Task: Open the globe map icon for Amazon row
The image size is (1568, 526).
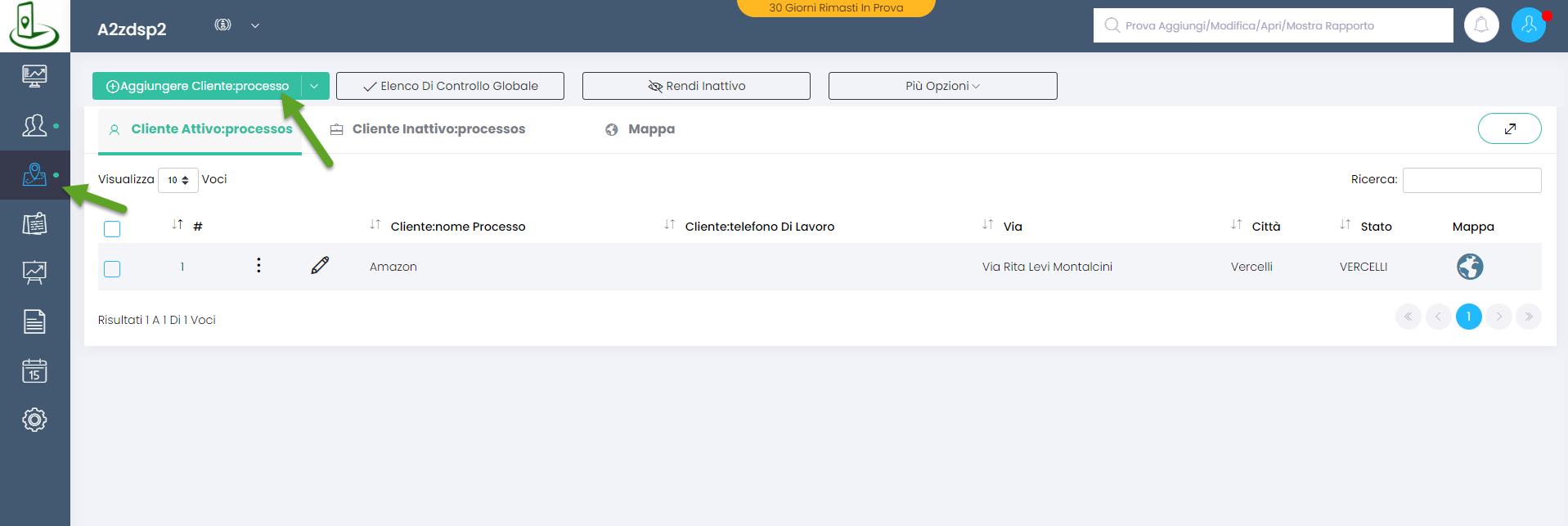Action: 1469,267
